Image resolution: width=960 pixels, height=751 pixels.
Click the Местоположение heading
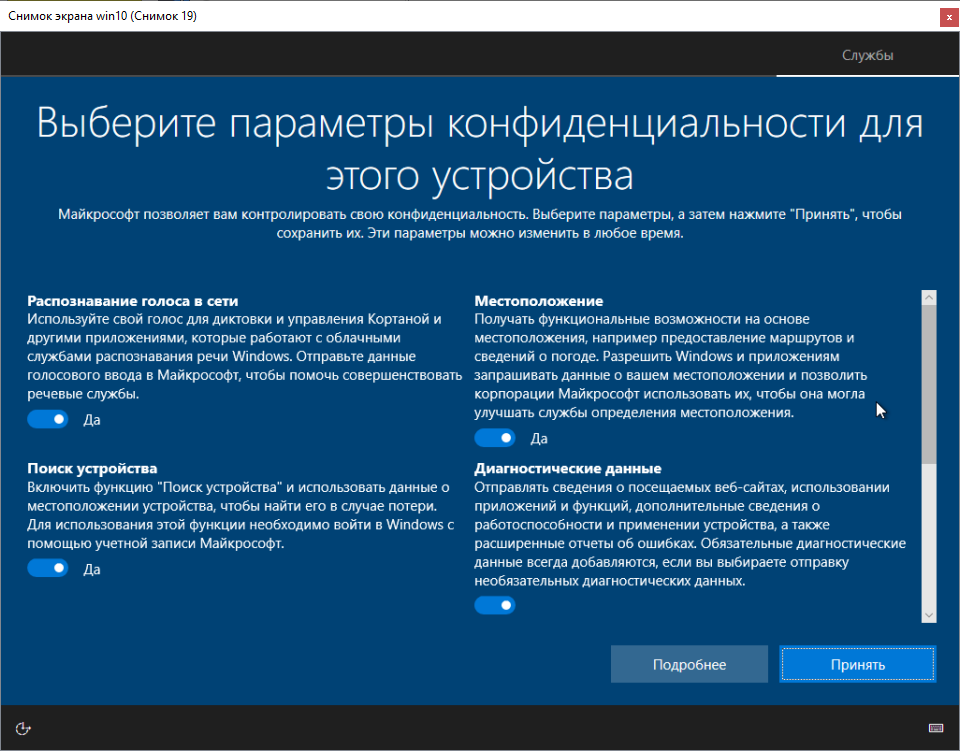(x=539, y=301)
